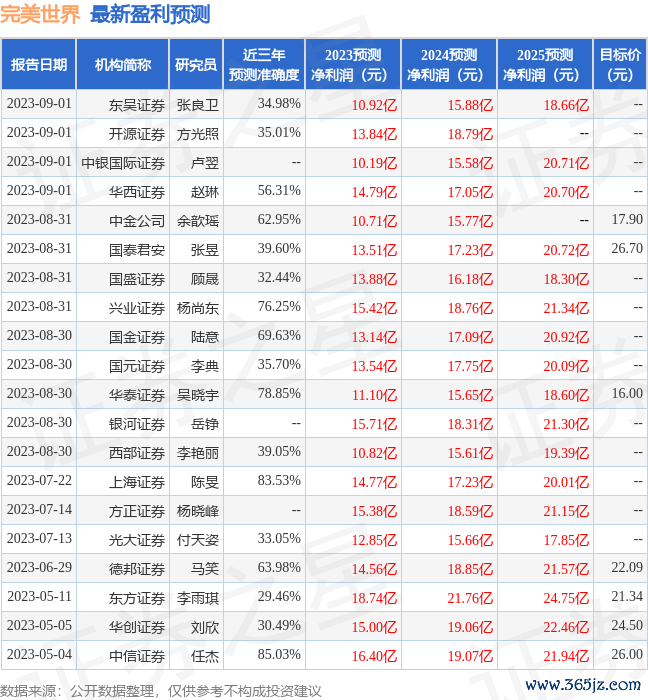Click researcher name 任杰
This screenshot has width=648, height=700.
205,656
